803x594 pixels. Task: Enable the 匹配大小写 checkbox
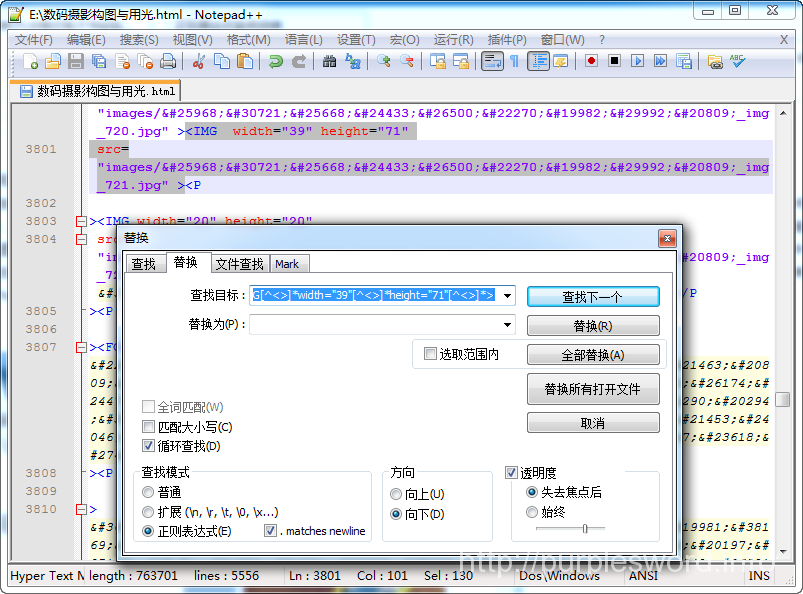click(x=149, y=427)
